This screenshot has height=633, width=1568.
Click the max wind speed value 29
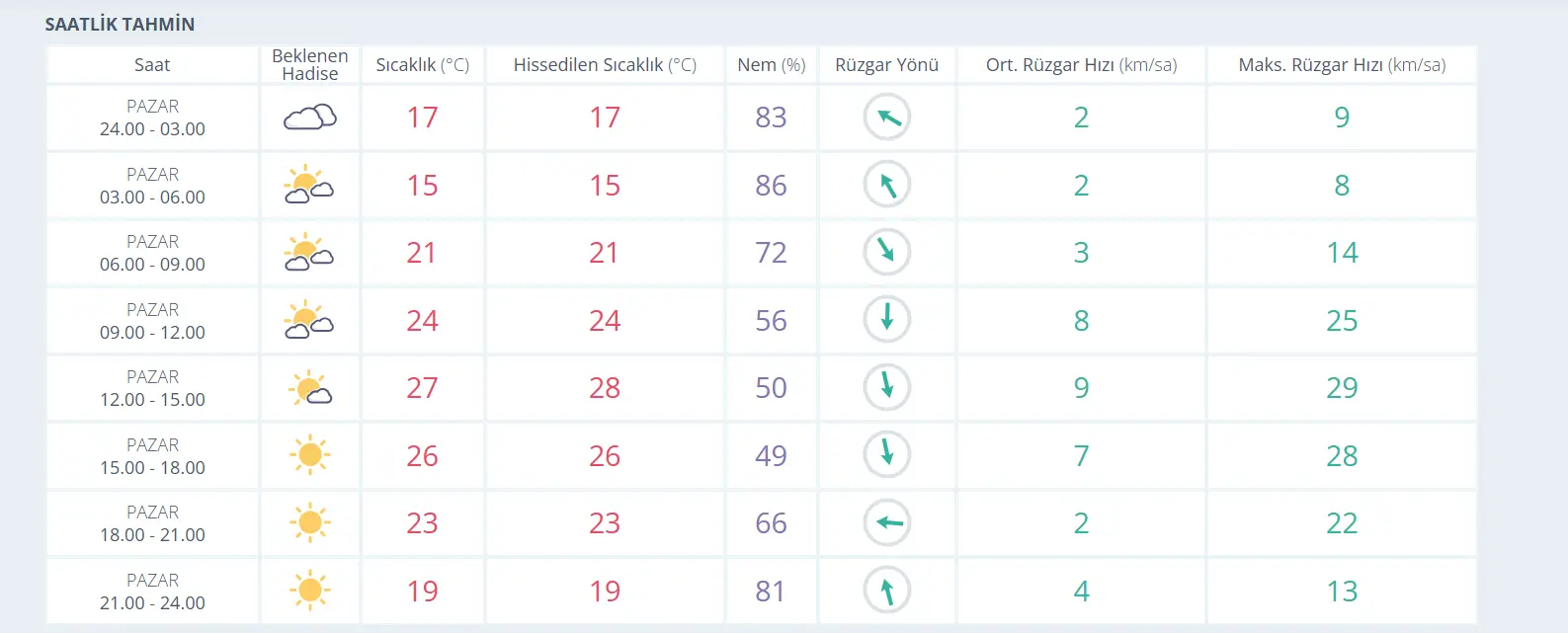[x=1342, y=388]
